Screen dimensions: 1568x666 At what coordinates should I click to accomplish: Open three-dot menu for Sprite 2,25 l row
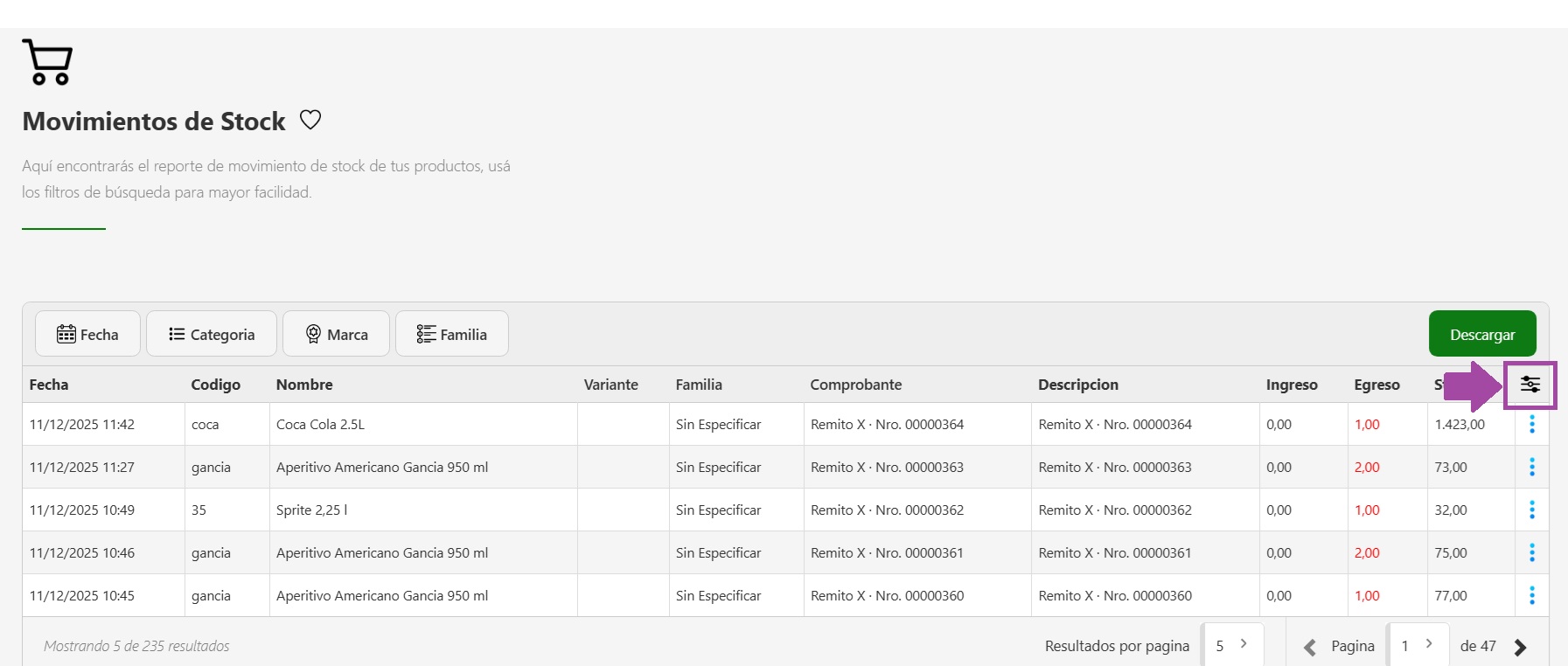(1531, 510)
